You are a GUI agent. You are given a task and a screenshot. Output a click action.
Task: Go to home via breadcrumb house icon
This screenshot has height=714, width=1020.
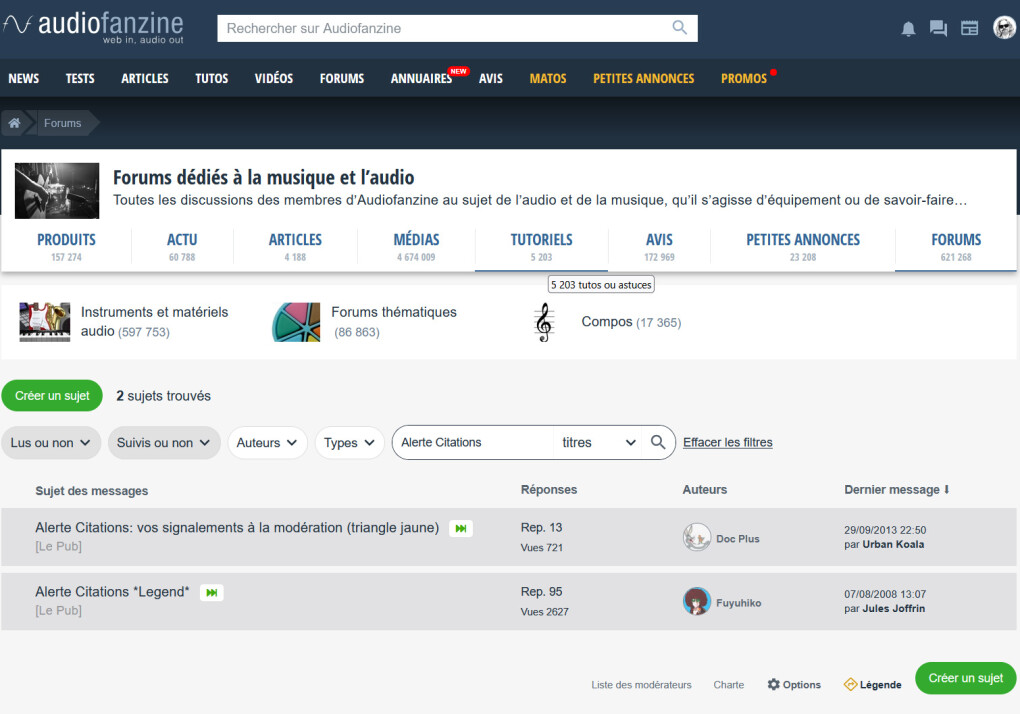click(14, 123)
